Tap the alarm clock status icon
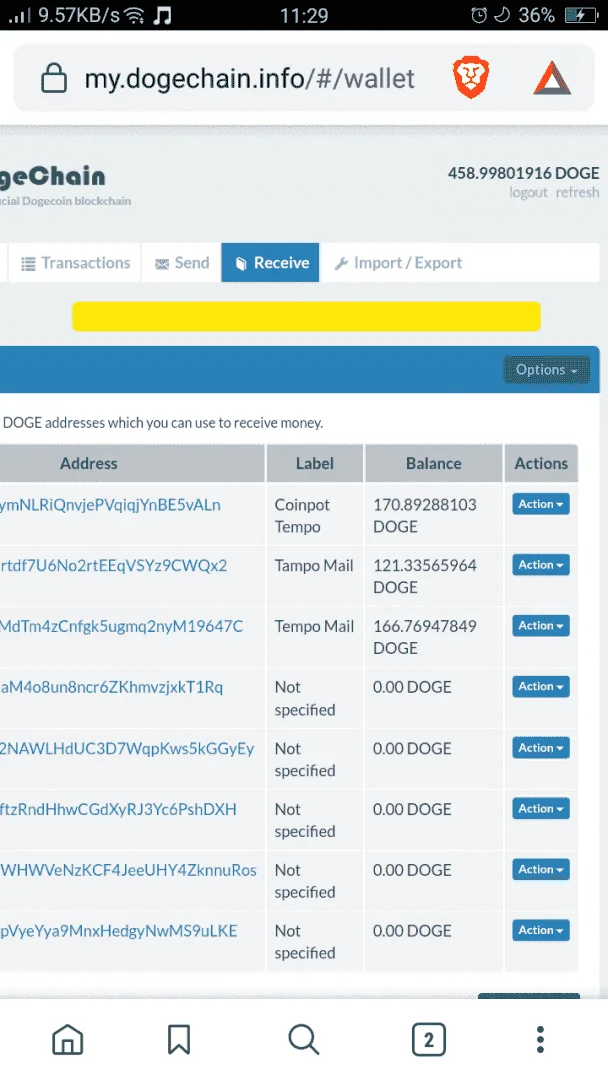The width and height of the screenshot is (608, 1080). [x=479, y=15]
